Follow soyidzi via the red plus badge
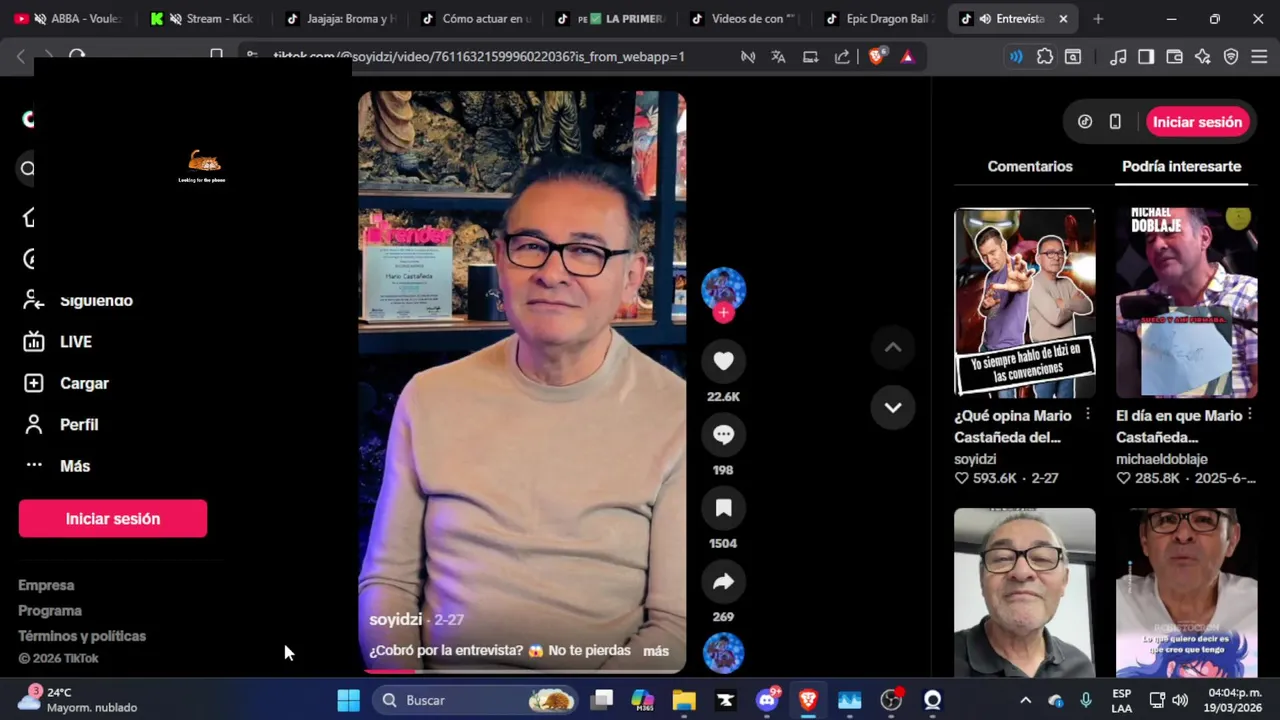Viewport: 1280px width, 720px height. (723, 312)
